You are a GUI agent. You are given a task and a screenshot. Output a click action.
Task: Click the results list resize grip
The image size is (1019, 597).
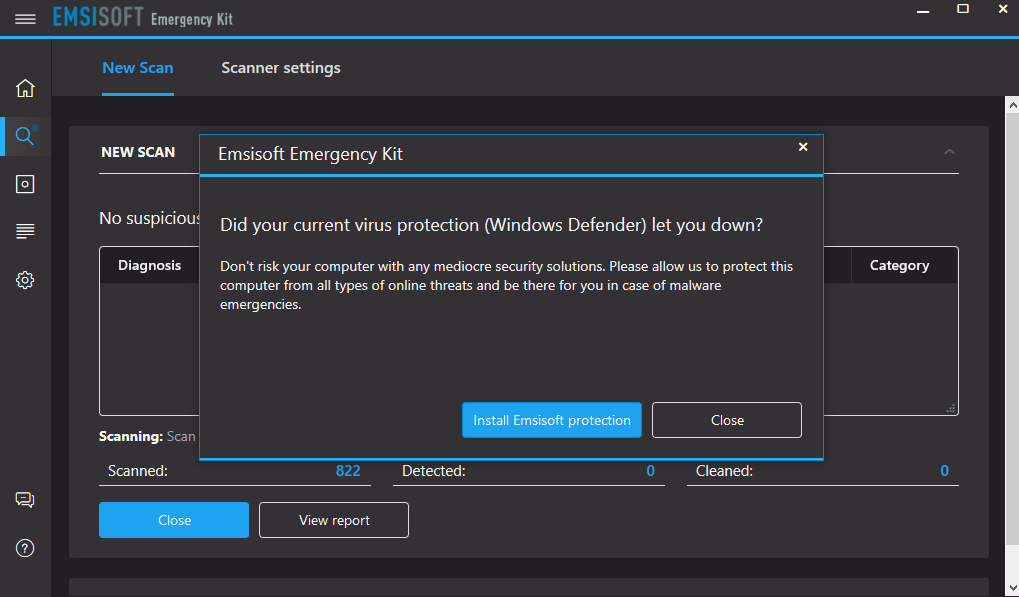tap(951, 408)
